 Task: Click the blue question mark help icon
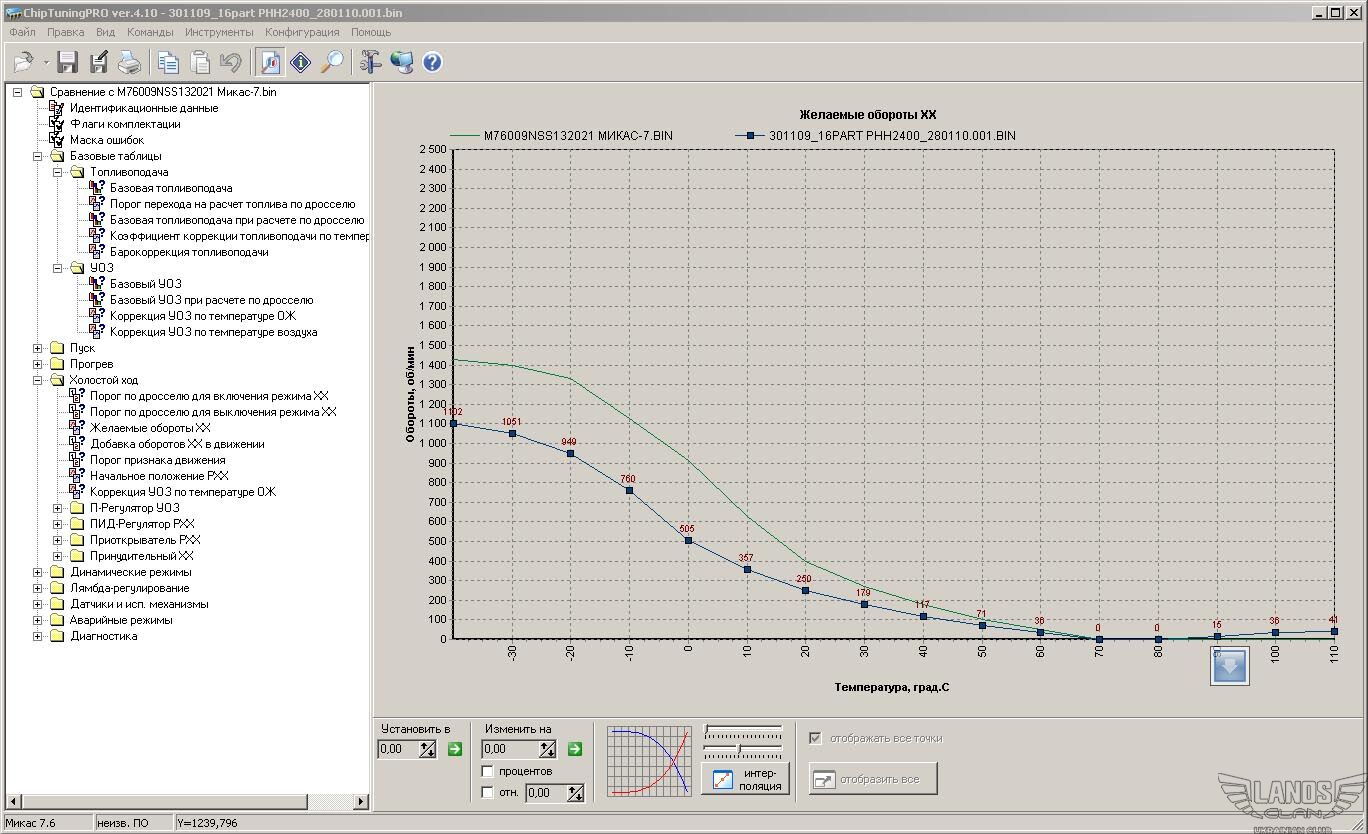tap(432, 62)
